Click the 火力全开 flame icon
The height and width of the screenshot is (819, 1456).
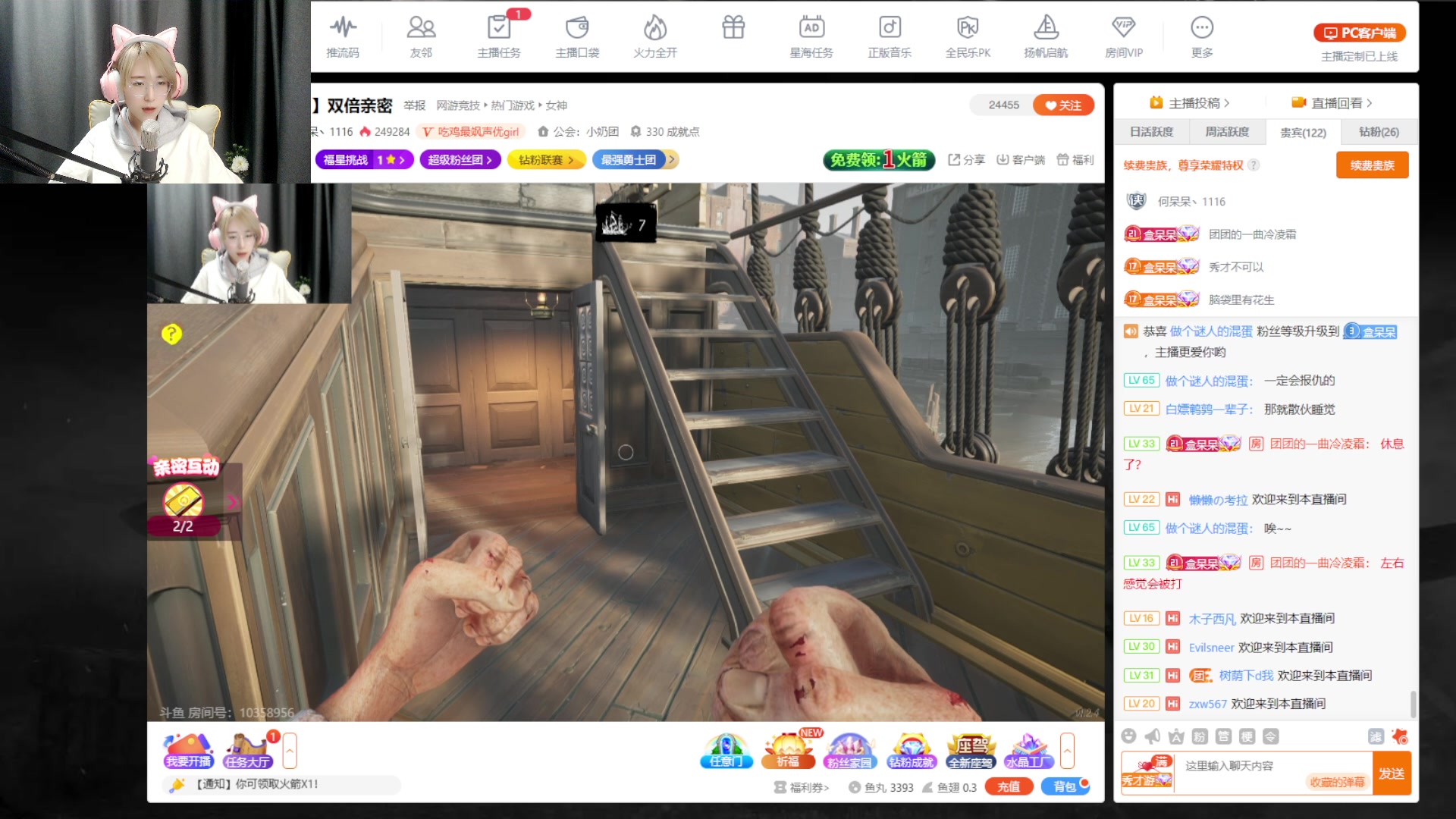coord(655,36)
